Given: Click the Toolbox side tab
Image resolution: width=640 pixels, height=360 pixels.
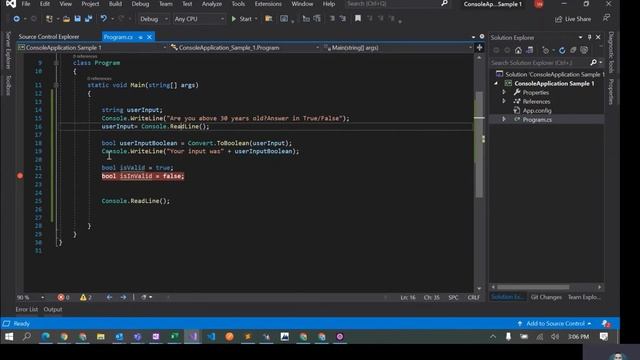Looking at the screenshot, I should click(9, 85).
